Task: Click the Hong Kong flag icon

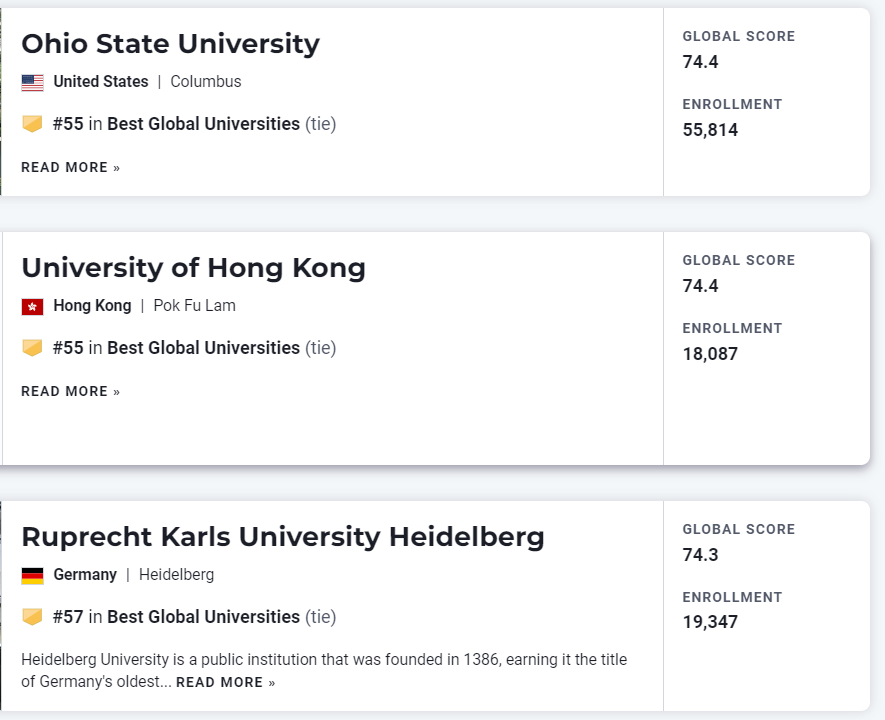Action: (x=32, y=307)
